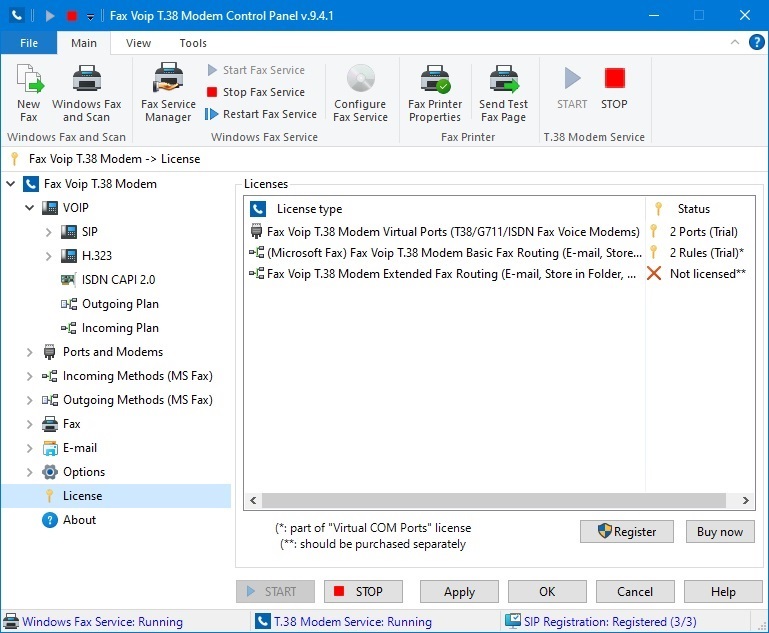Collapse the Fax Voip T.38 Modem root node
Viewport: 769px width, 633px height.
click(11, 184)
